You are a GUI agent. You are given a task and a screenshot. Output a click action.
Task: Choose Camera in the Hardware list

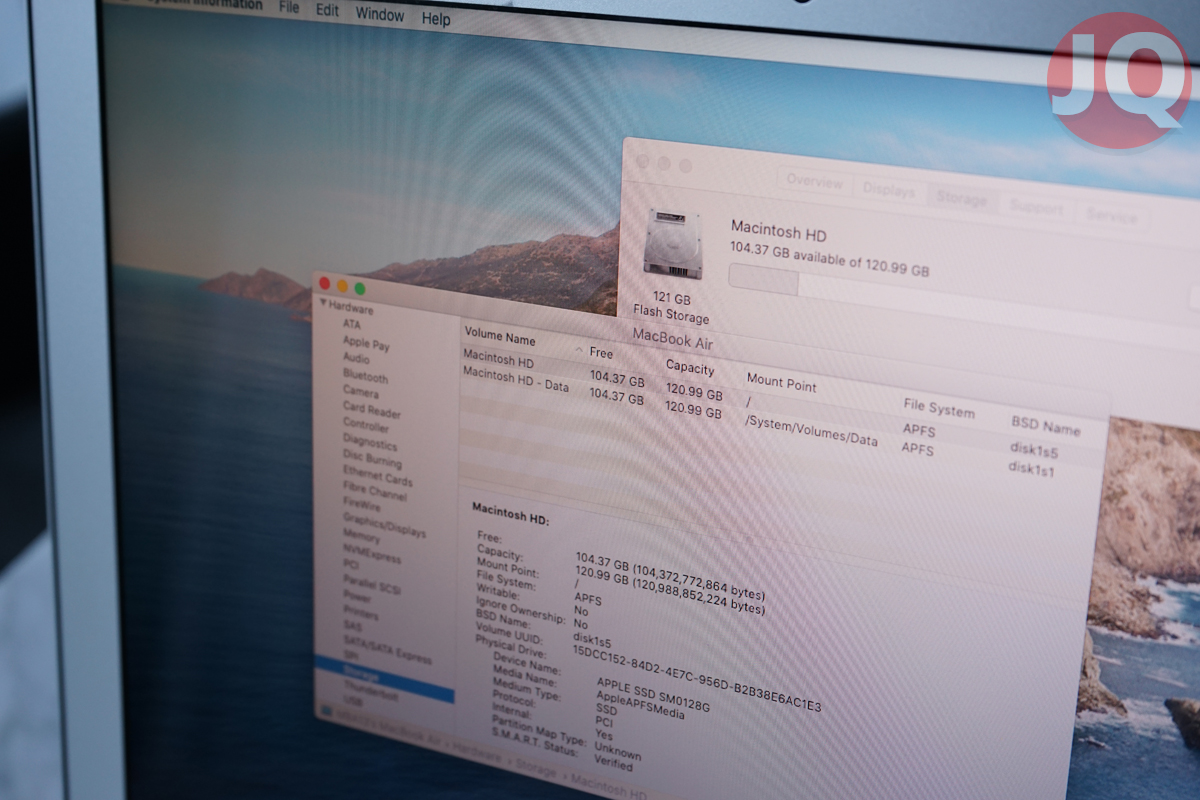tap(361, 391)
